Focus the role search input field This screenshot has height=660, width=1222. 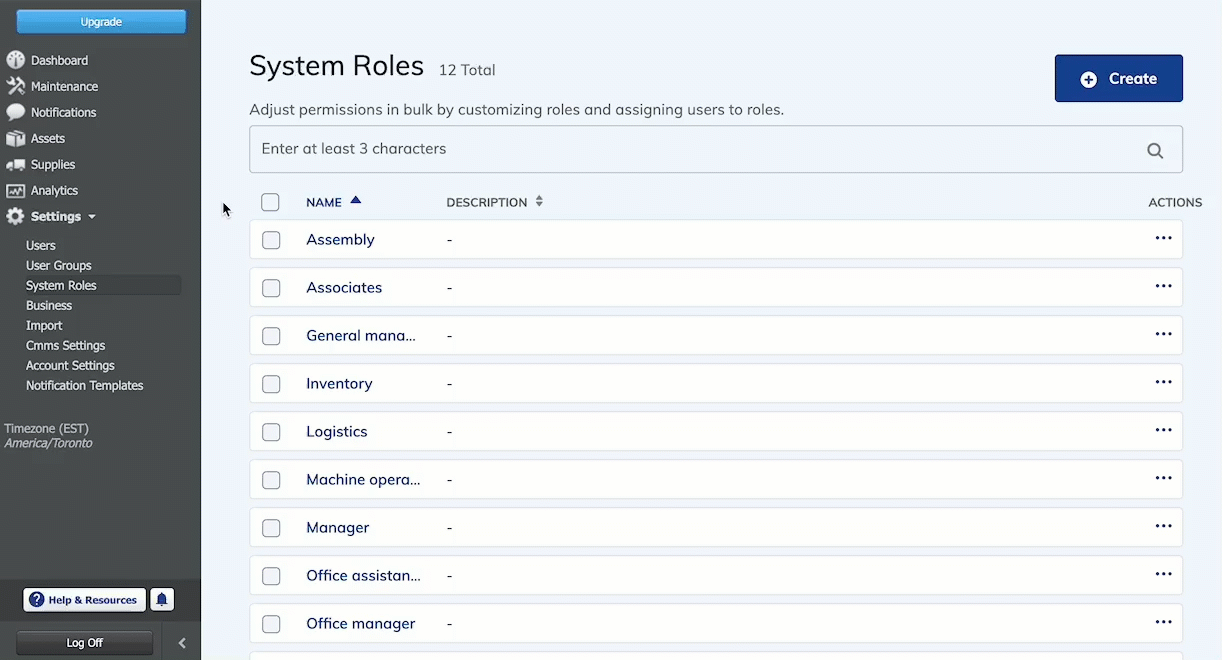[716, 149]
